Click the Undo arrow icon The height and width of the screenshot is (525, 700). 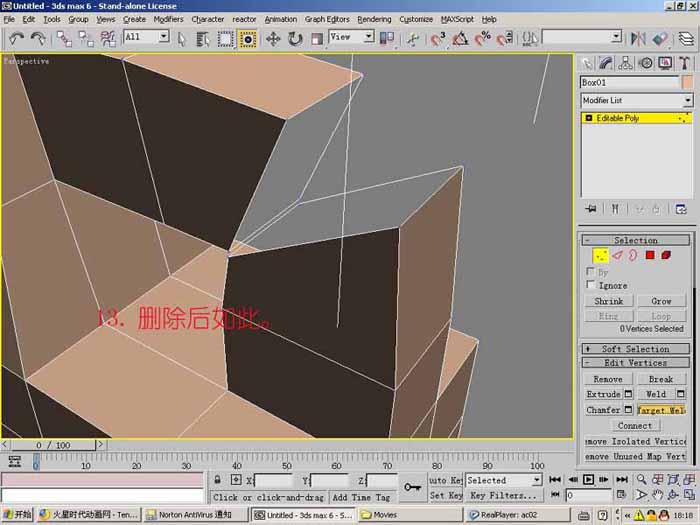tap(17, 39)
